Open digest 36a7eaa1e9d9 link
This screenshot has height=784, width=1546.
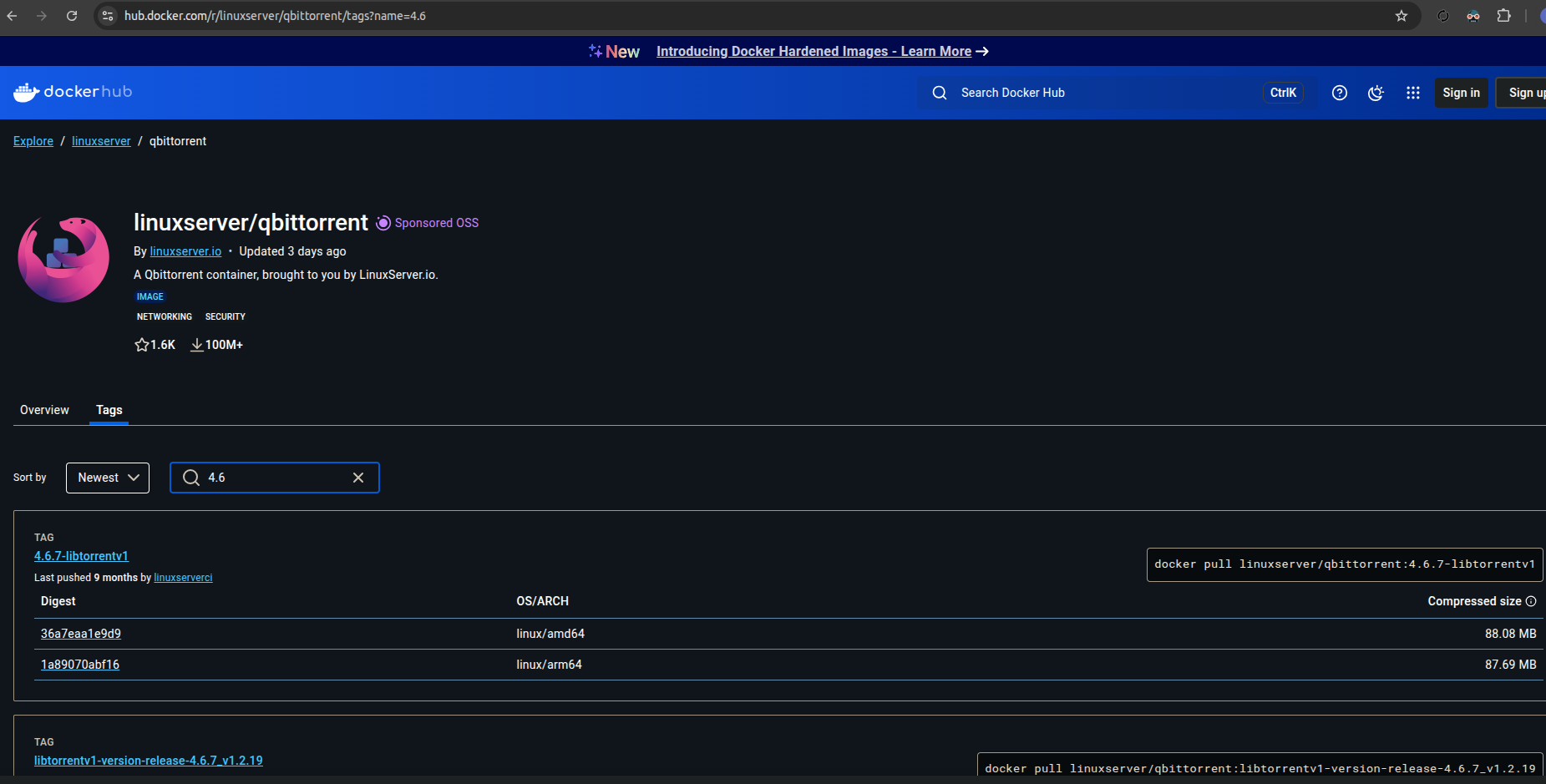(x=81, y=634)
